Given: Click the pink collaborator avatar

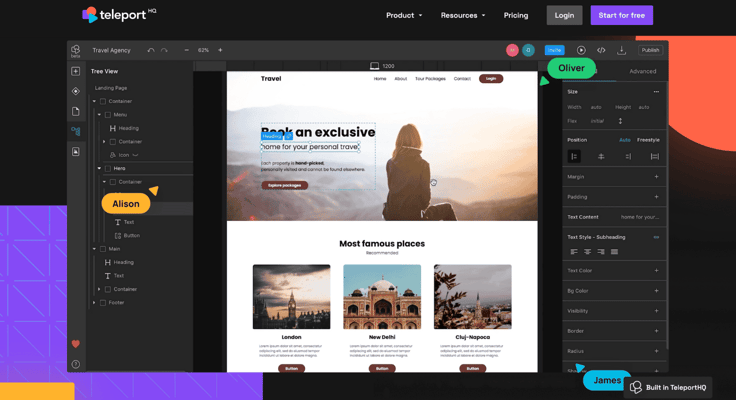Looking at the screenshot, I should point(512,50).
